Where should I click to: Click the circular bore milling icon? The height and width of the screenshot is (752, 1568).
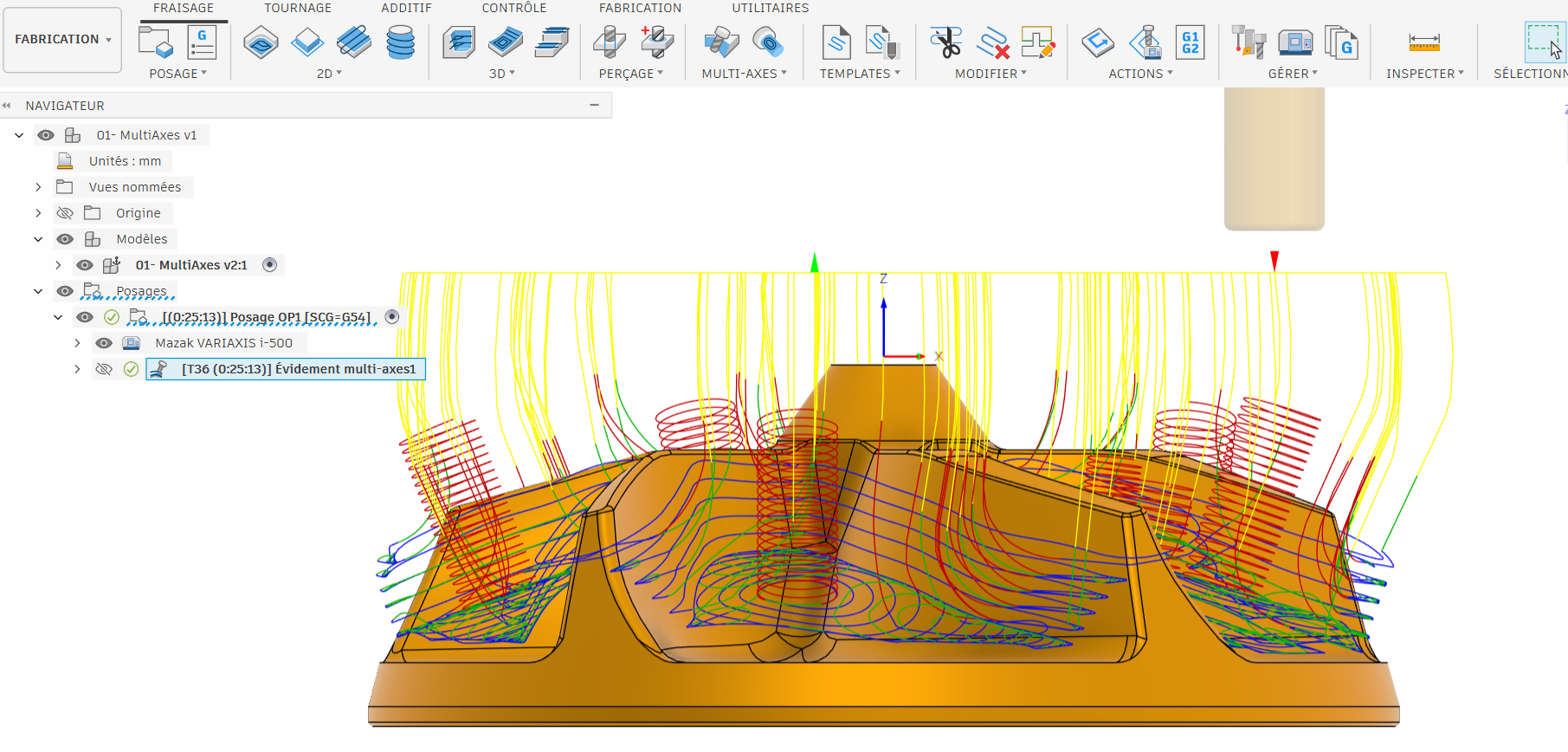pos(400,42)
